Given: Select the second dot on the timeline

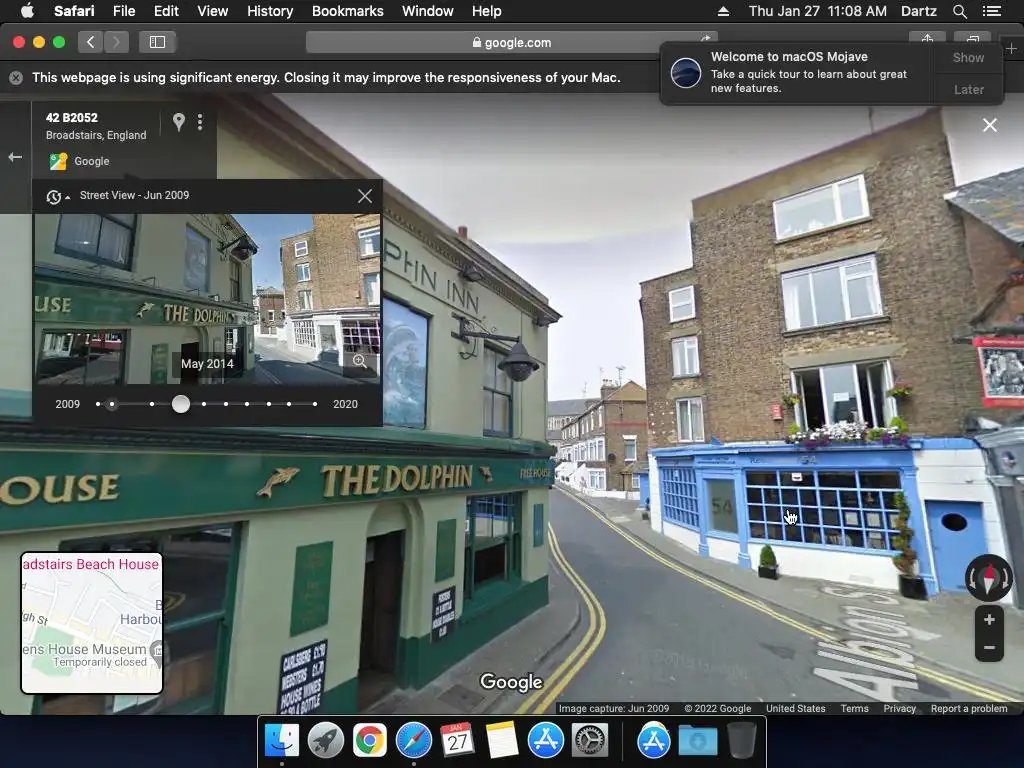Looking at the screenshot, I should tap(112, 404).
